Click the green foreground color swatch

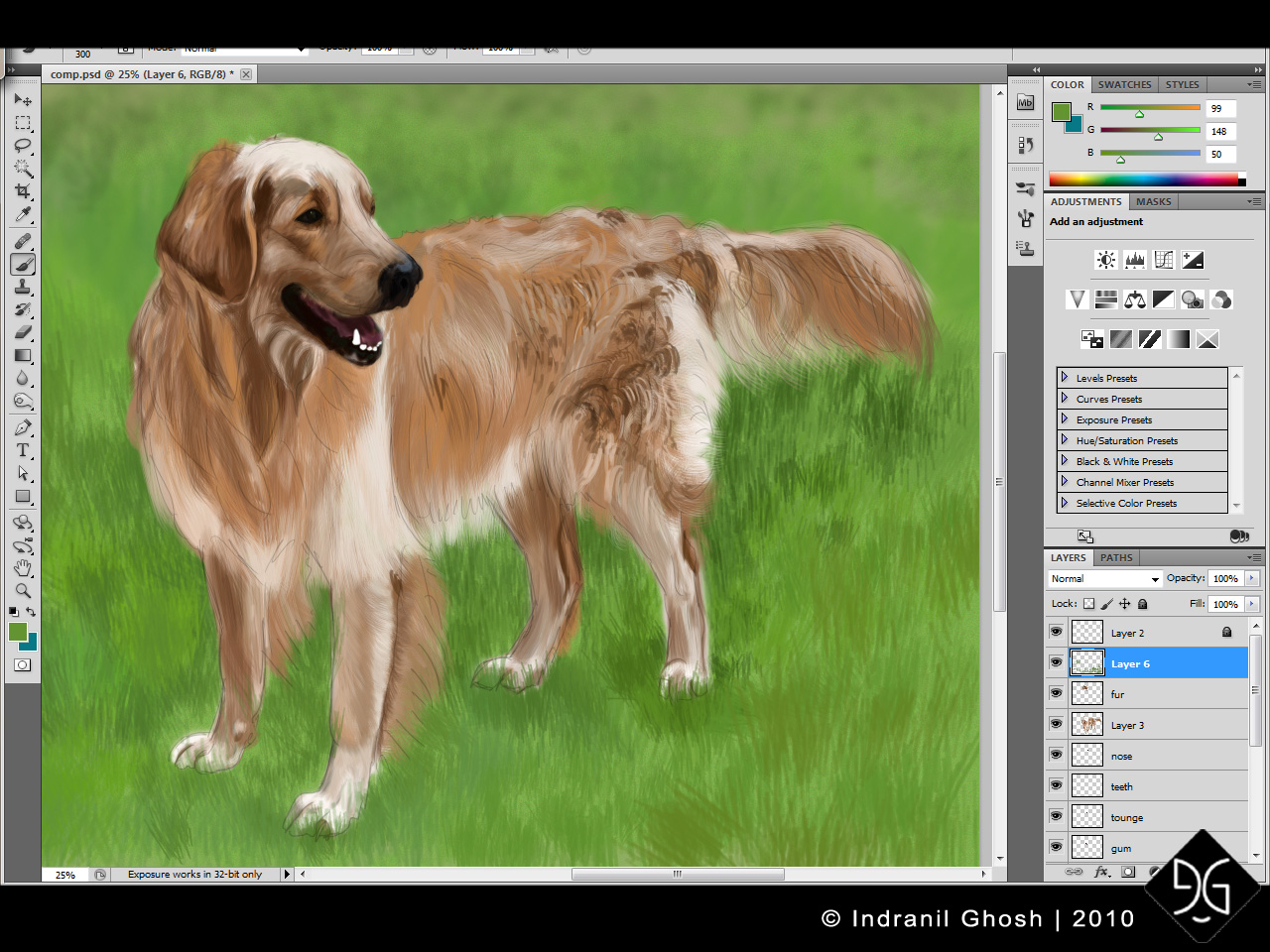[x=17, y=630]
